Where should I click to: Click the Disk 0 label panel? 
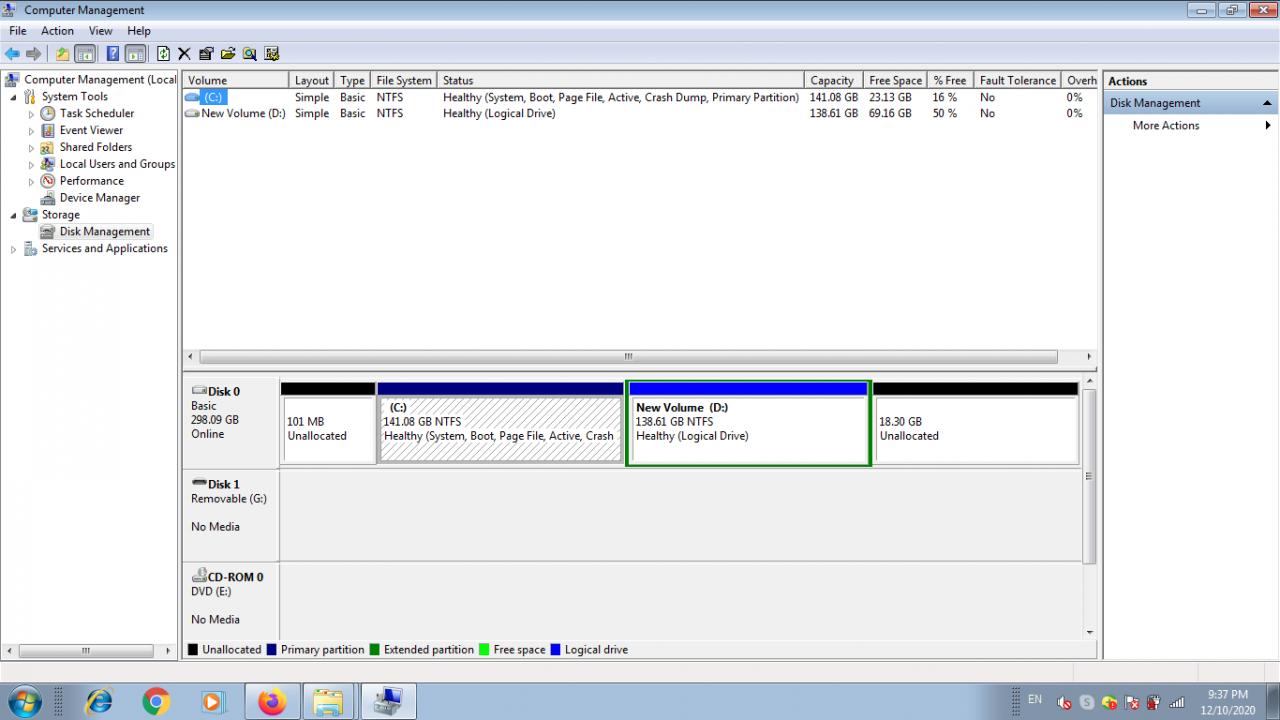click(x=231, y=422)
